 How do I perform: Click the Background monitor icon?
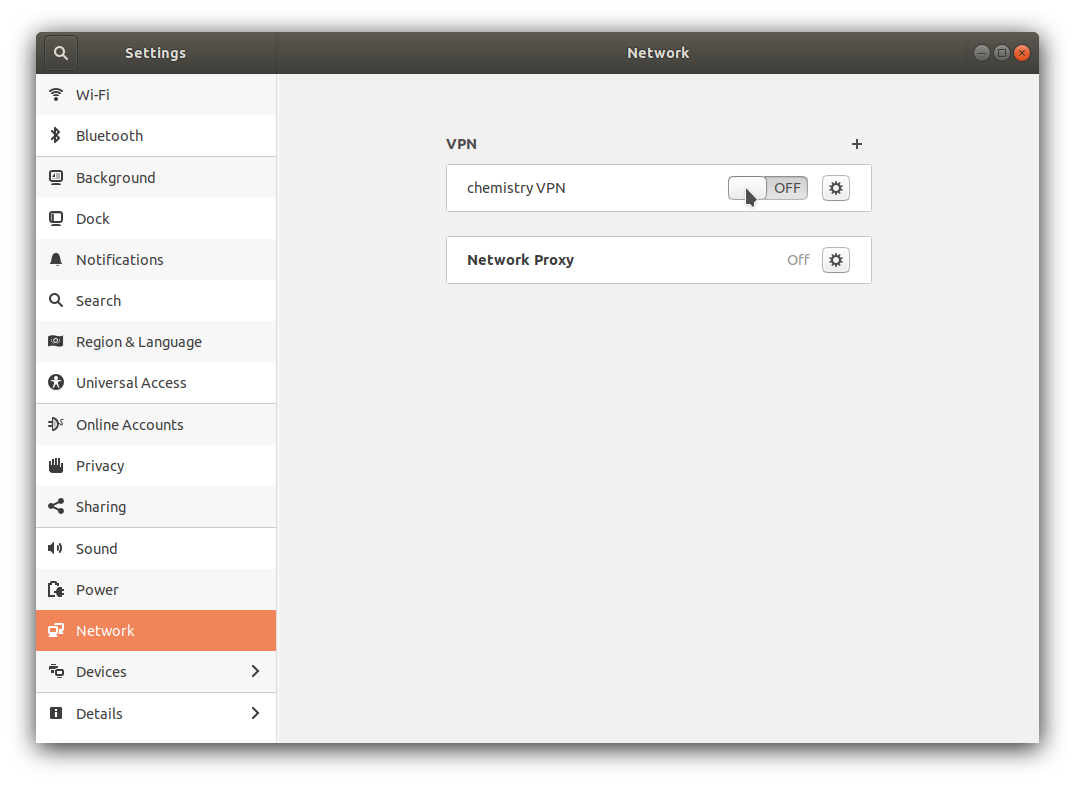point(56,177)
